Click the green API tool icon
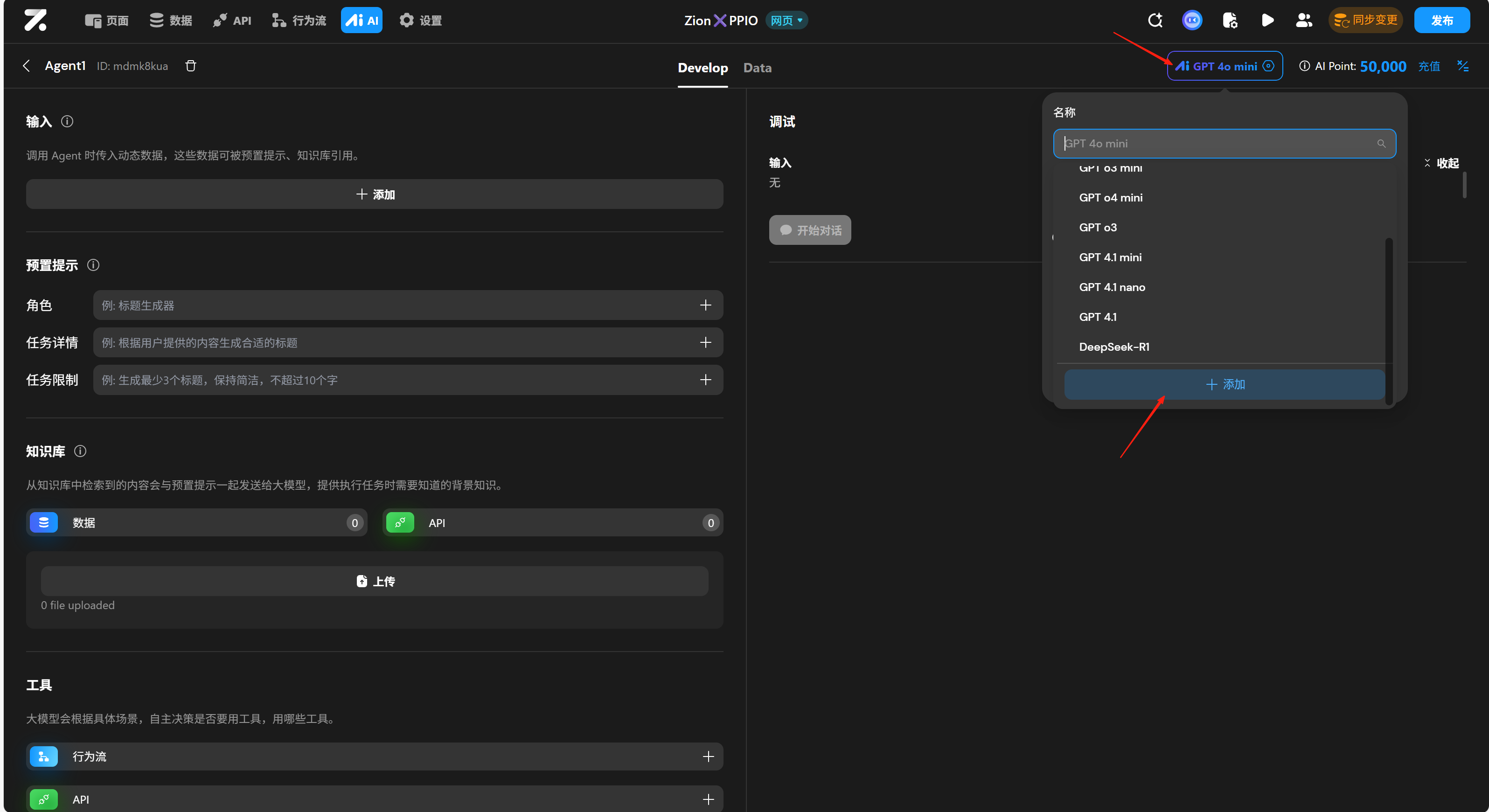Viewport: 1489px width, 812px height. pos(44,799)
